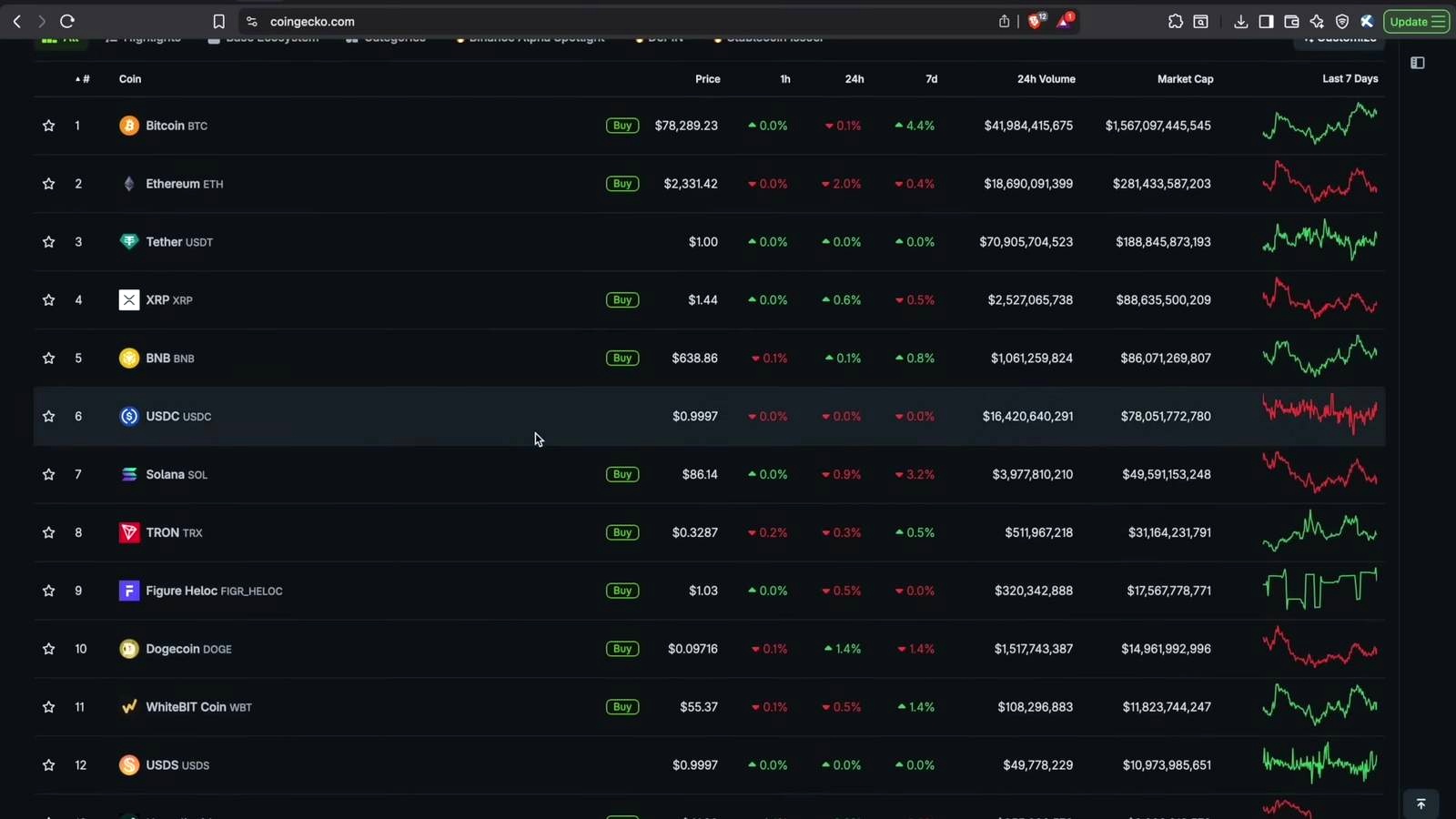Open the Brave Wallet icon
1456x819 pixels.
pos(1291,22)
